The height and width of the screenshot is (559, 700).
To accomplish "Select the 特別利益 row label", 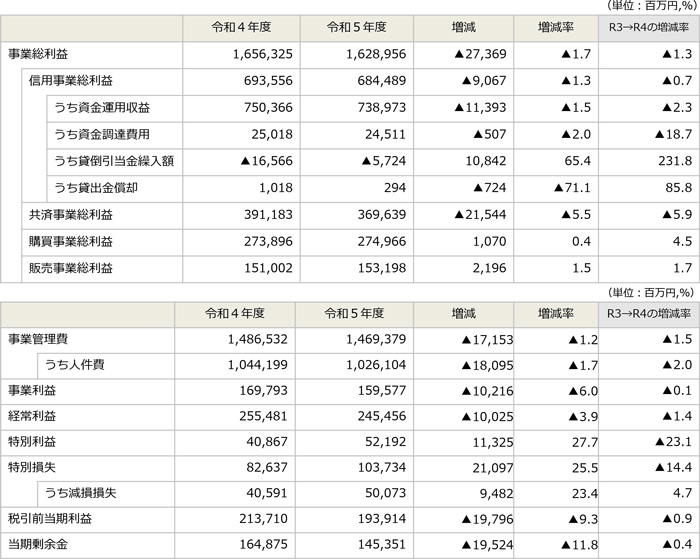I will (32, 442).
